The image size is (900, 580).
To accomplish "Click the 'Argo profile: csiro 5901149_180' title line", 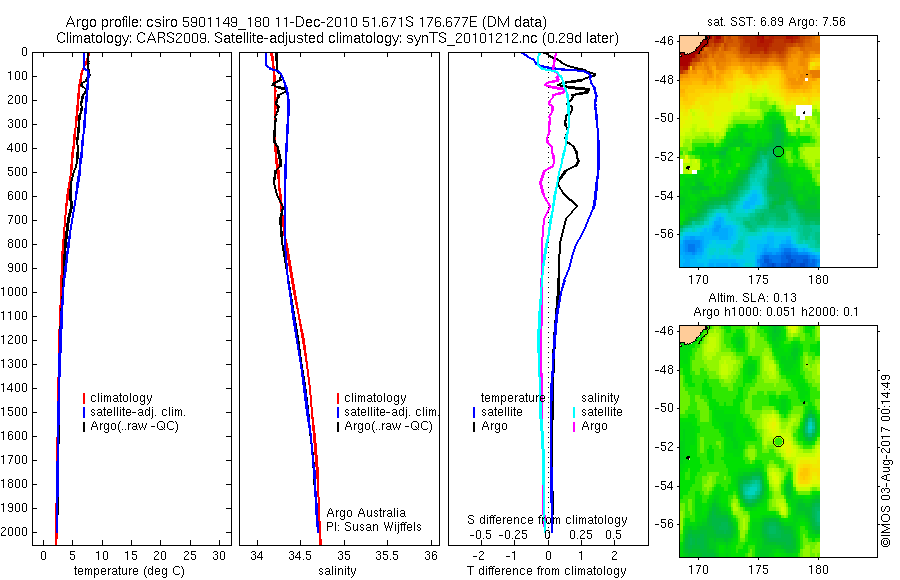I will click(x=306, y=22).
